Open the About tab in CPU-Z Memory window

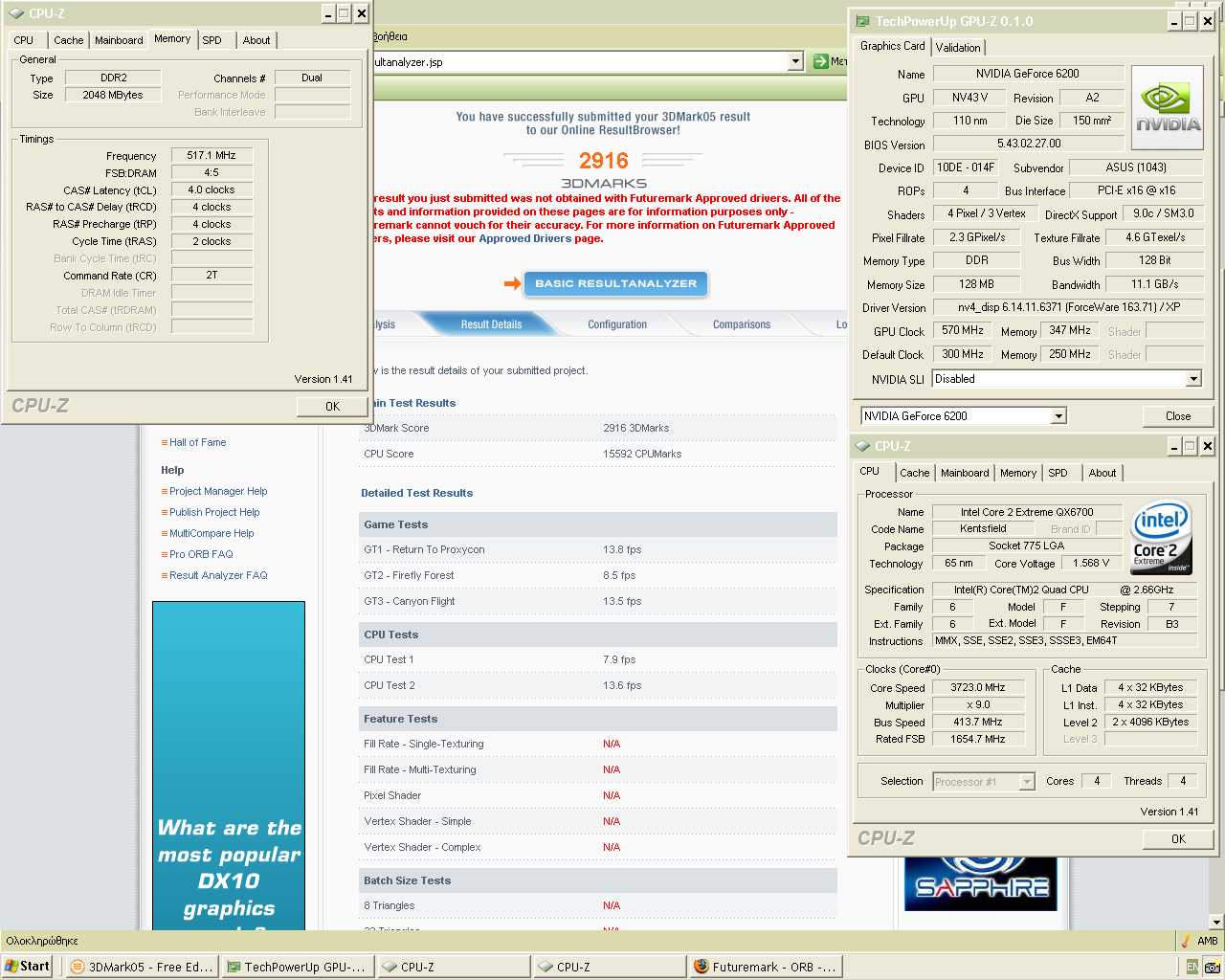(256, 40)
